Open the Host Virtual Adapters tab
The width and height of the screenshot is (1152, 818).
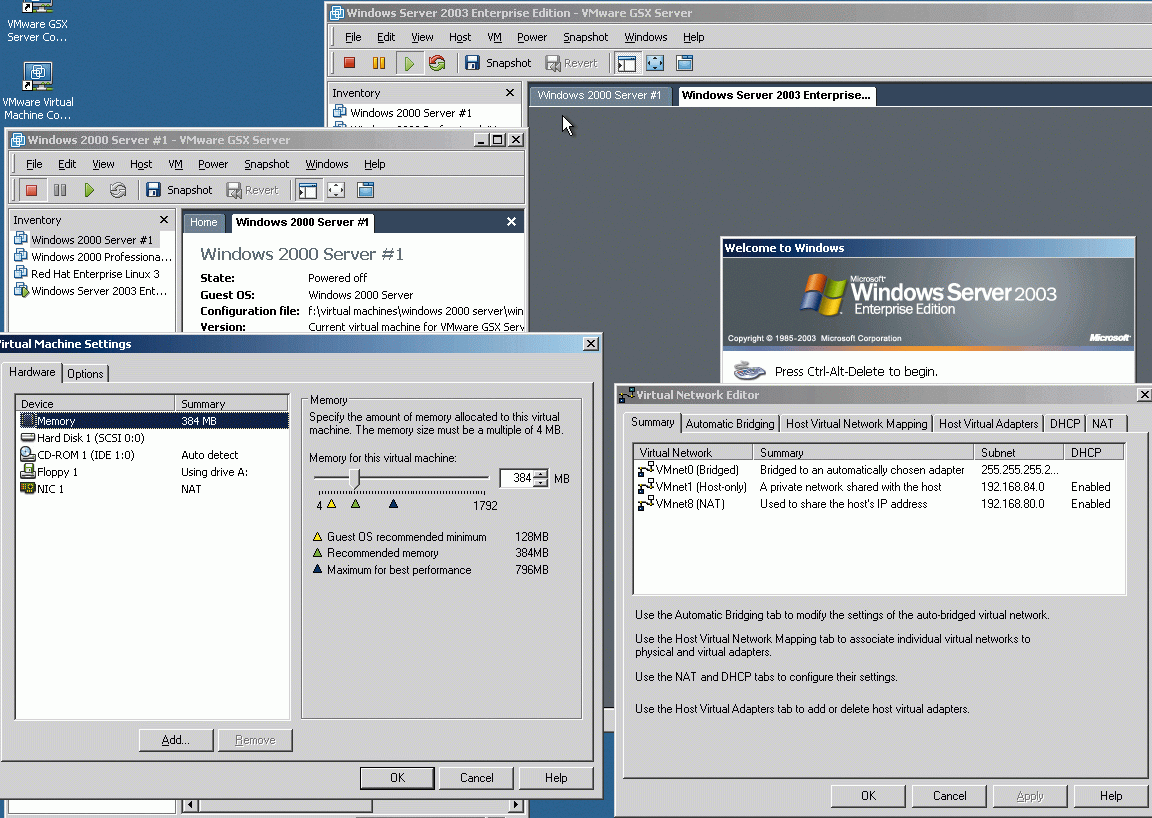[x=988, y=424]
